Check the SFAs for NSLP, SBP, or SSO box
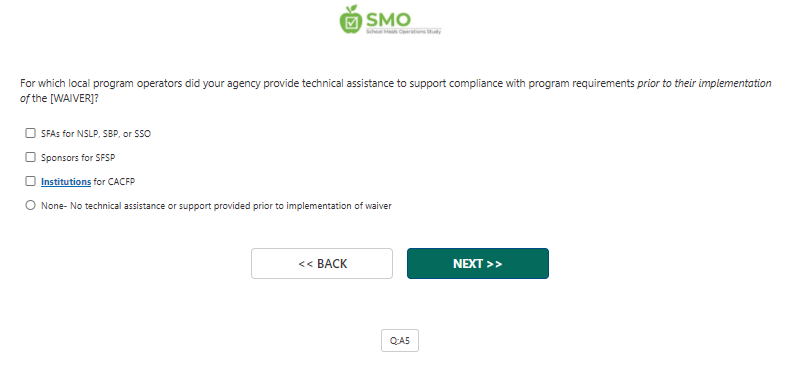 coord(31,133)
